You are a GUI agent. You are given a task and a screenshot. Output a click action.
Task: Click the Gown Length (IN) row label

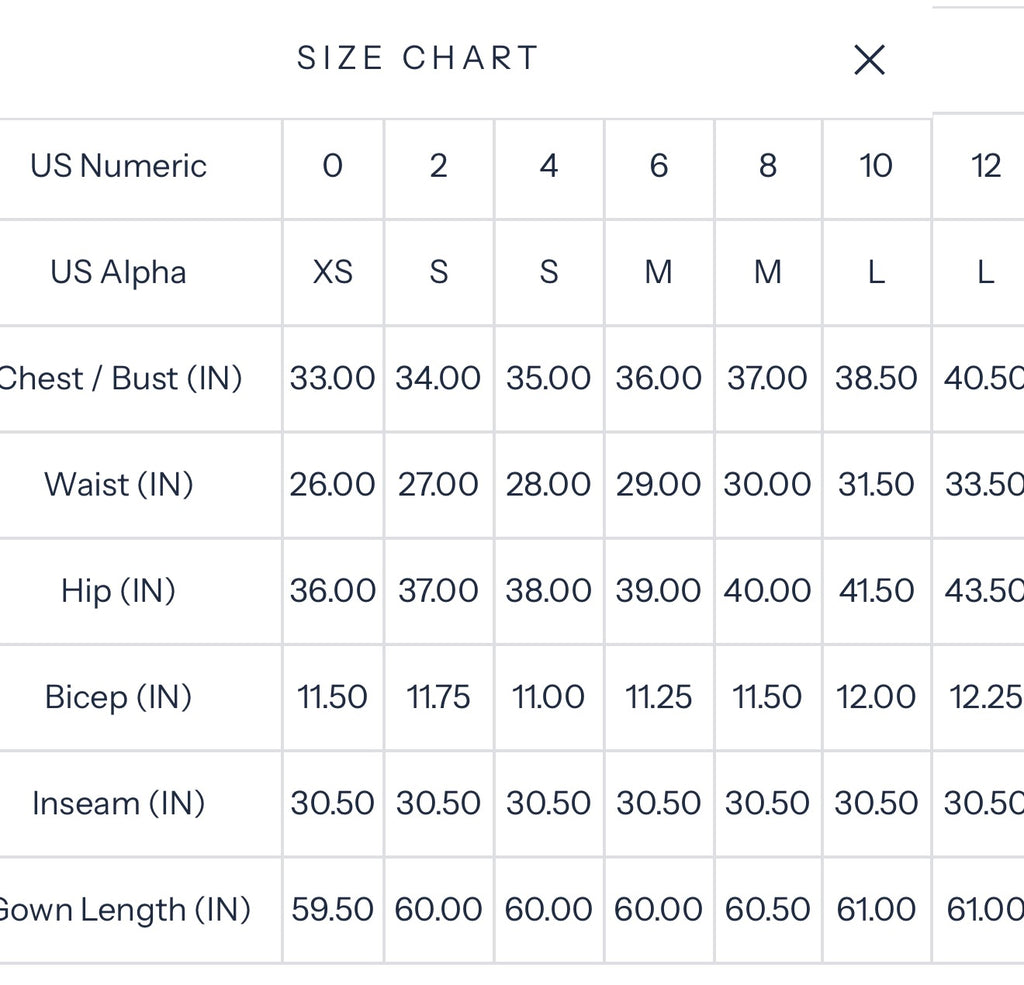(124, 910)
